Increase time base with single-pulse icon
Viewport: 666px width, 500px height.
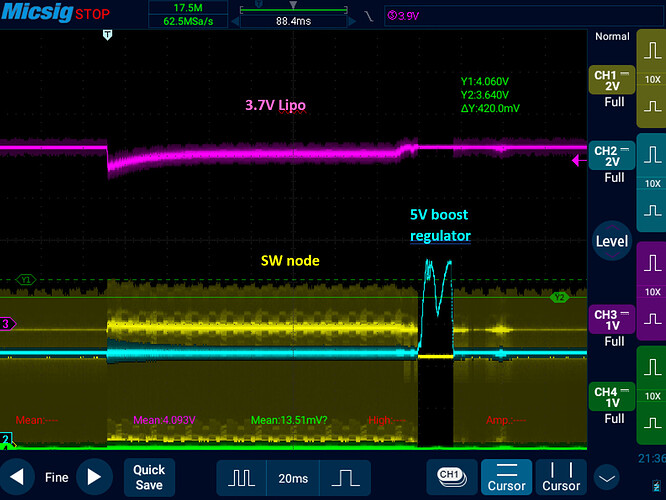[x=345, y=478]
